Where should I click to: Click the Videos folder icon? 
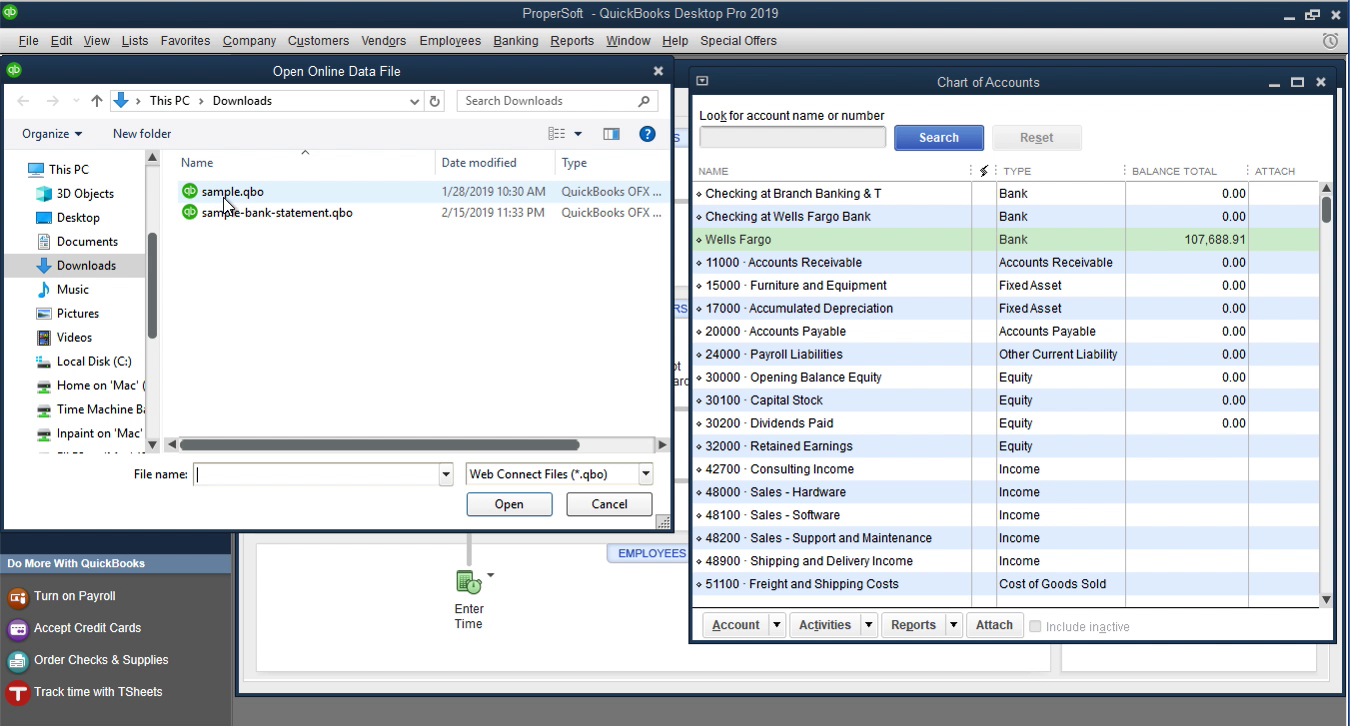click(x=44, y=338)
